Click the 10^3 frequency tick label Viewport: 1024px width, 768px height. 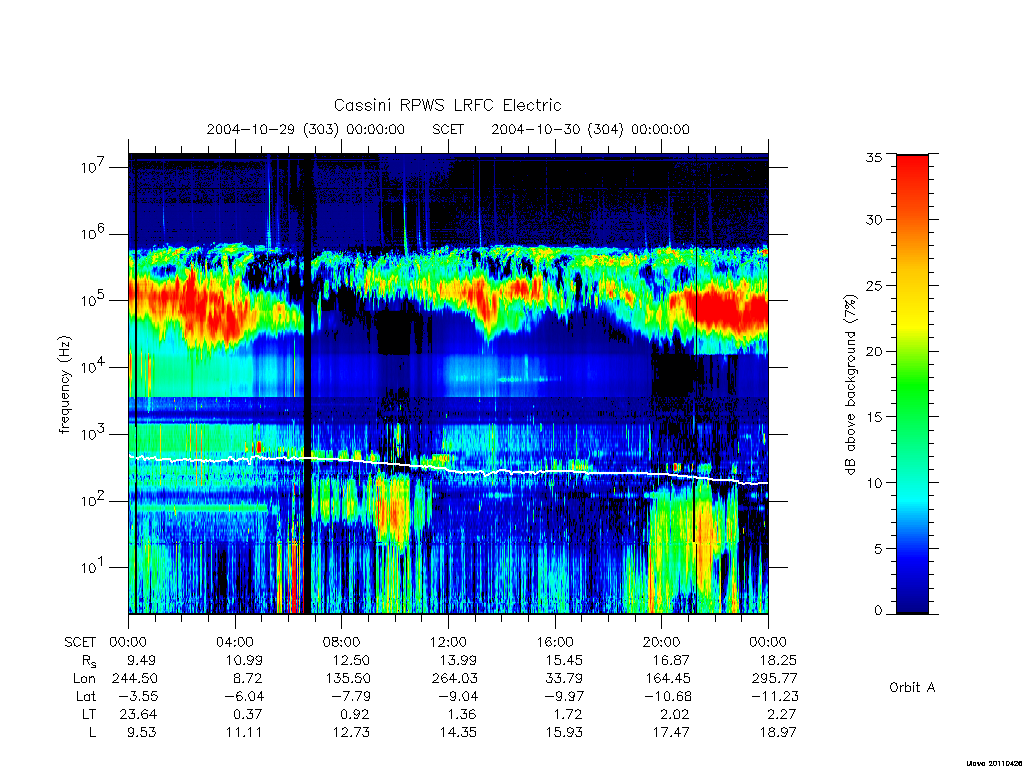(x=94, y=432)
